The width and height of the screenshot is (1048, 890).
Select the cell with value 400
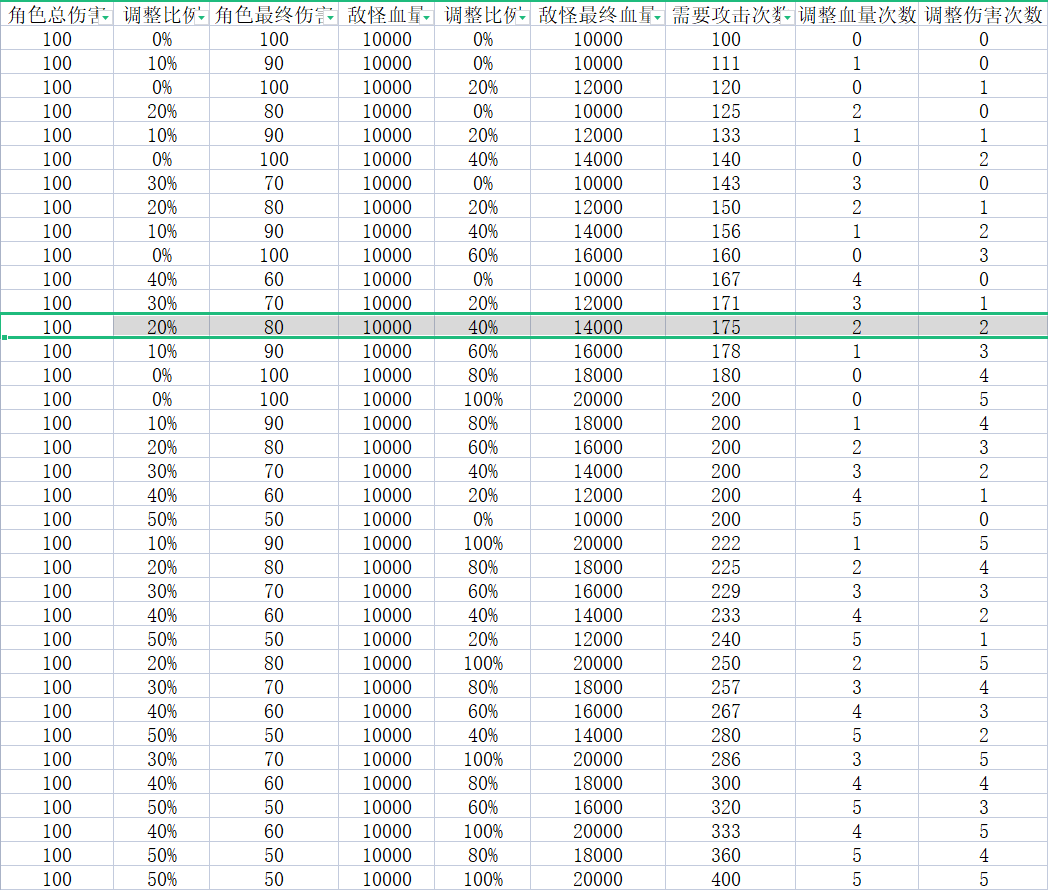click(x=725, y=879)
